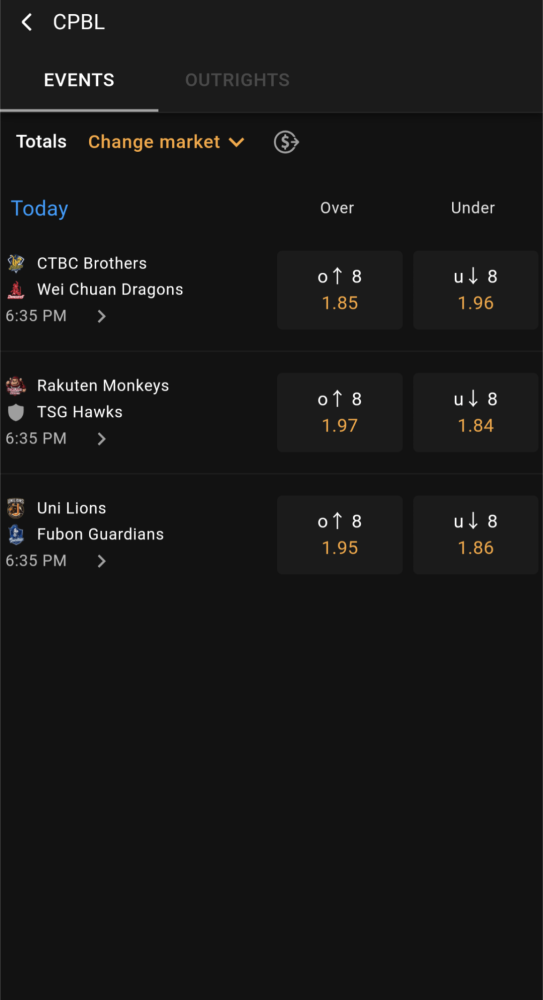The width and height of the screenshot is (543, 1000).
Task: Expand Uni Lions match details chevron
Action: pyautogui.click(x=101, y=561)
